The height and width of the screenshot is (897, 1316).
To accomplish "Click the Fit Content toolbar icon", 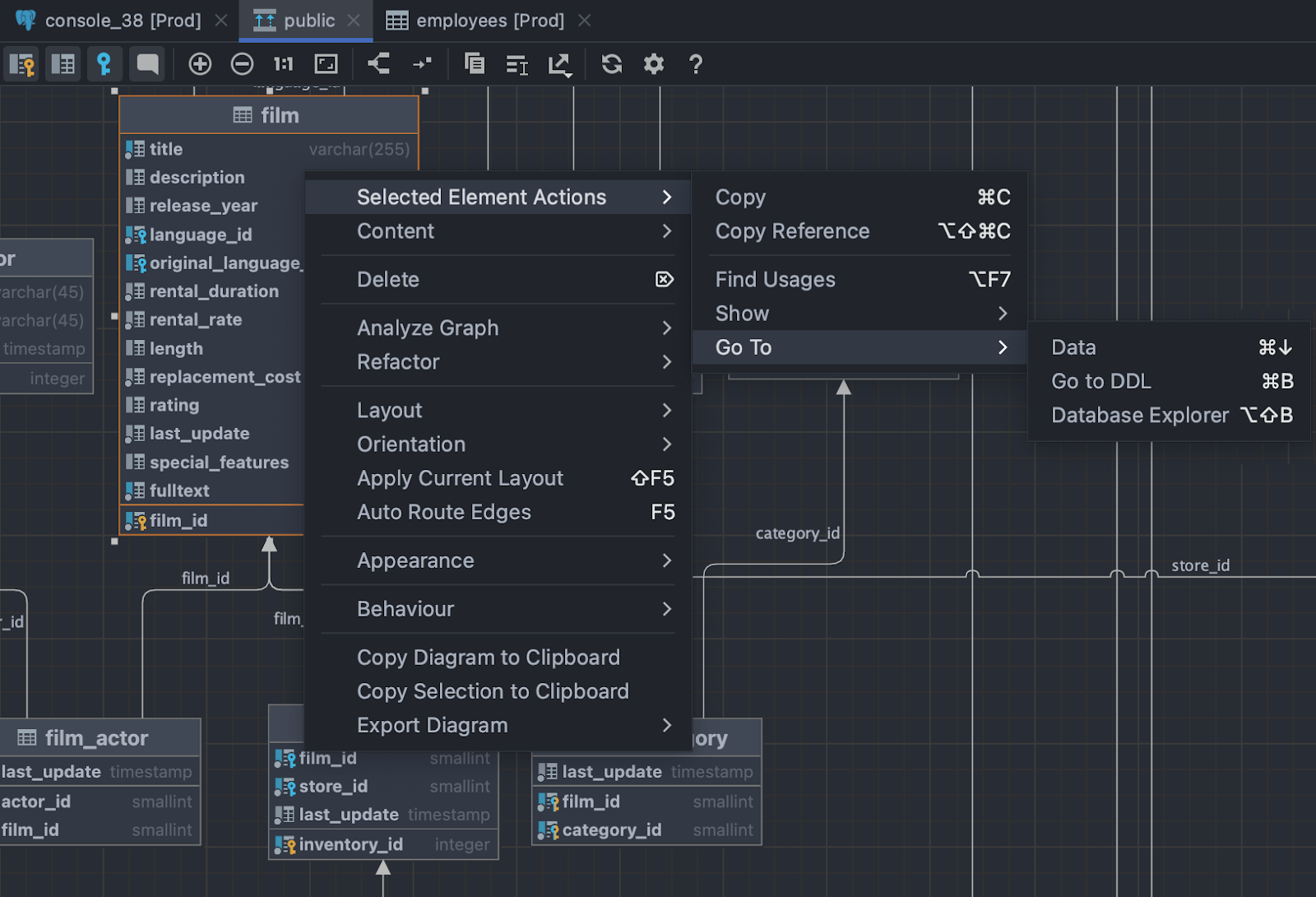I will pyautogui.click(x=327, y=64).
